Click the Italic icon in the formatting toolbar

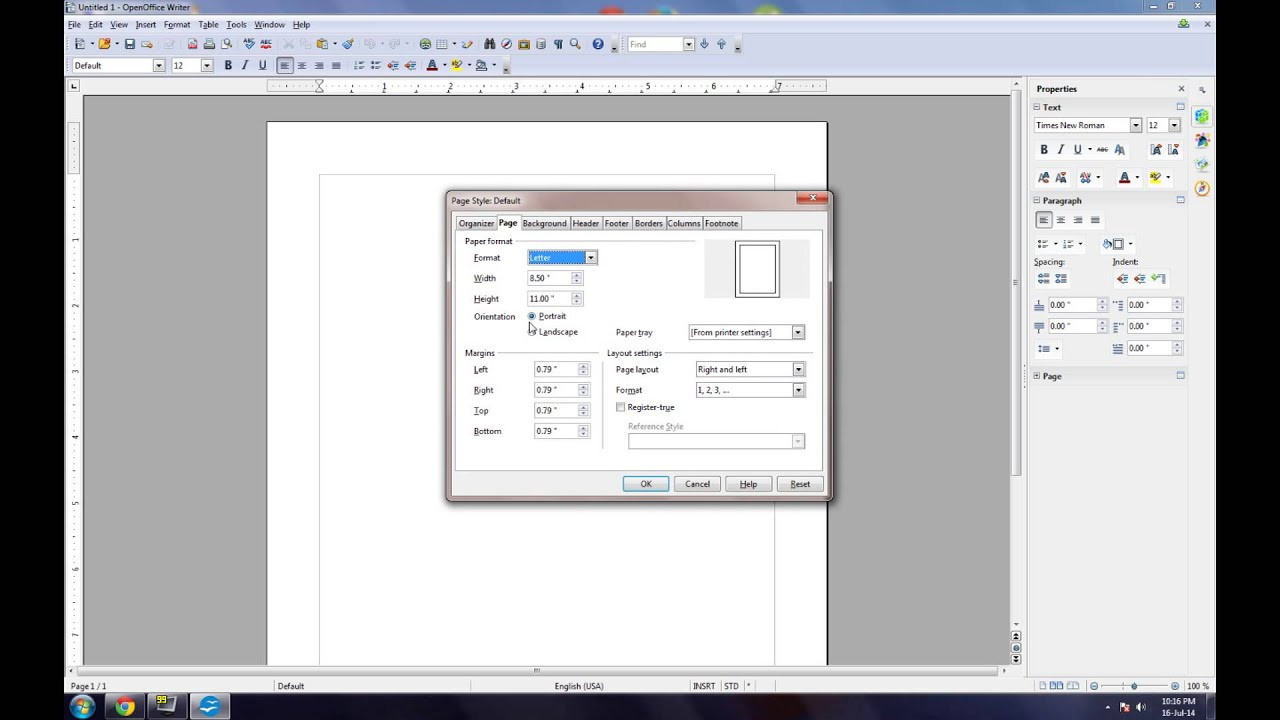click(245, 65)
